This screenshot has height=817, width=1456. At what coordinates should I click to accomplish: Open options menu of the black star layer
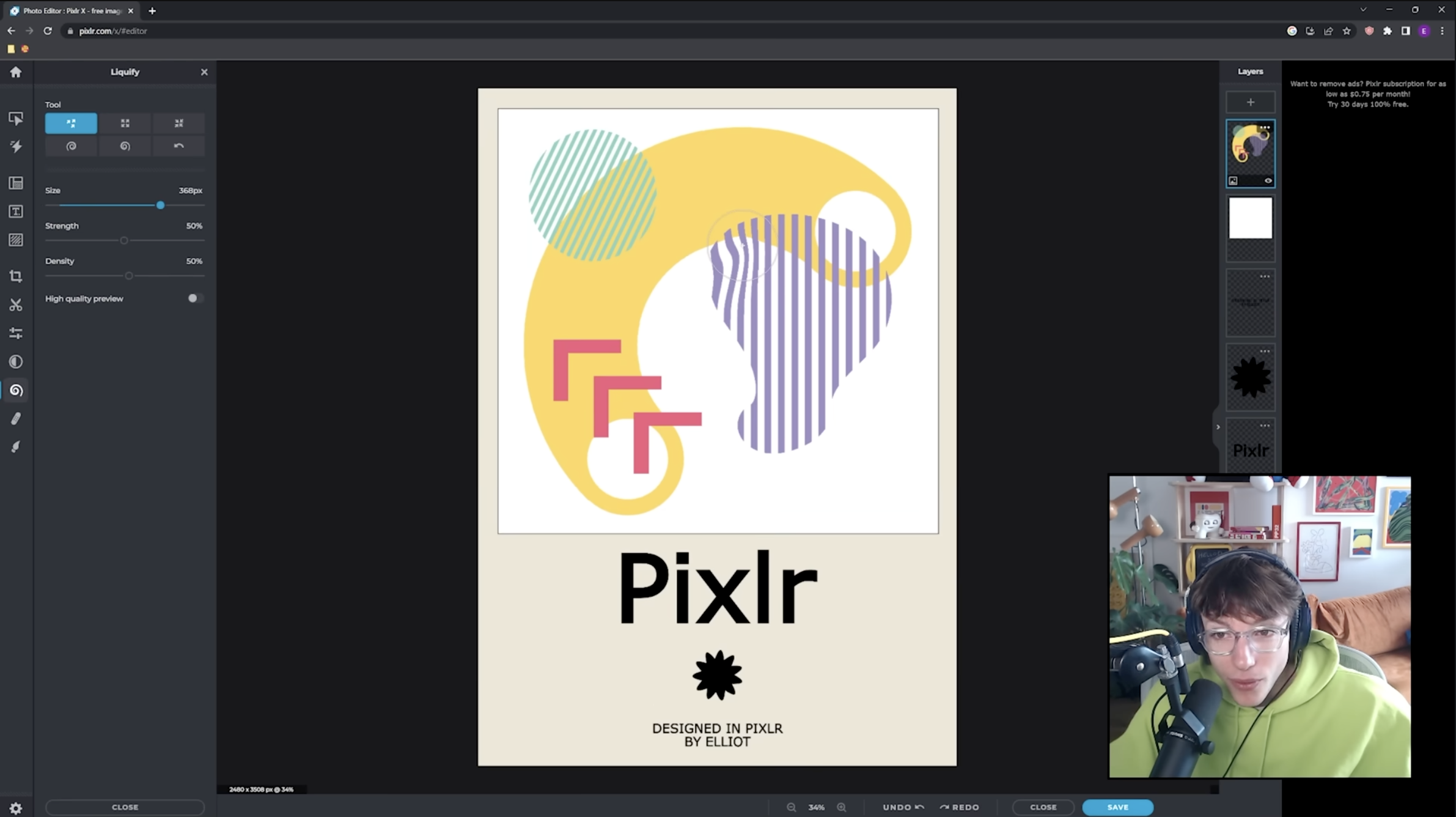tap(1265, 352)
